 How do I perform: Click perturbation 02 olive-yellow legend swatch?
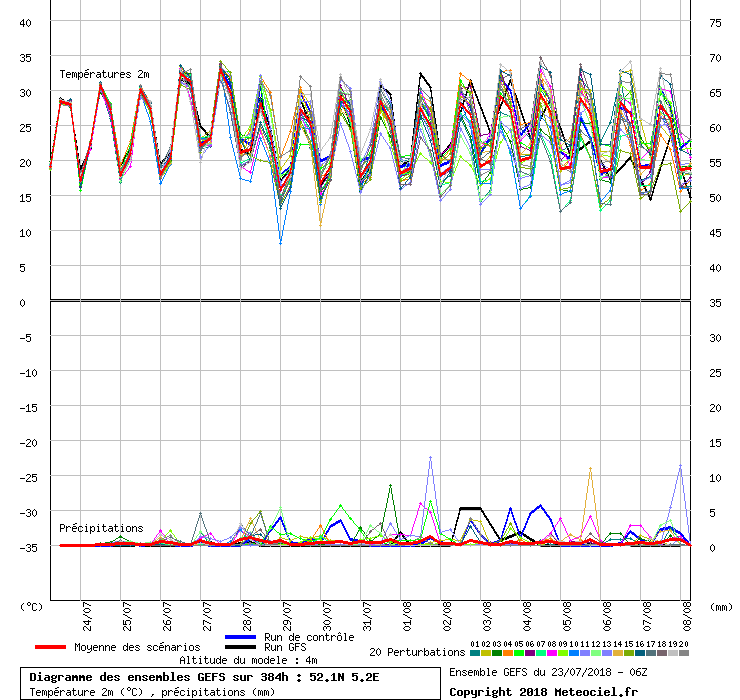point(486,653)
